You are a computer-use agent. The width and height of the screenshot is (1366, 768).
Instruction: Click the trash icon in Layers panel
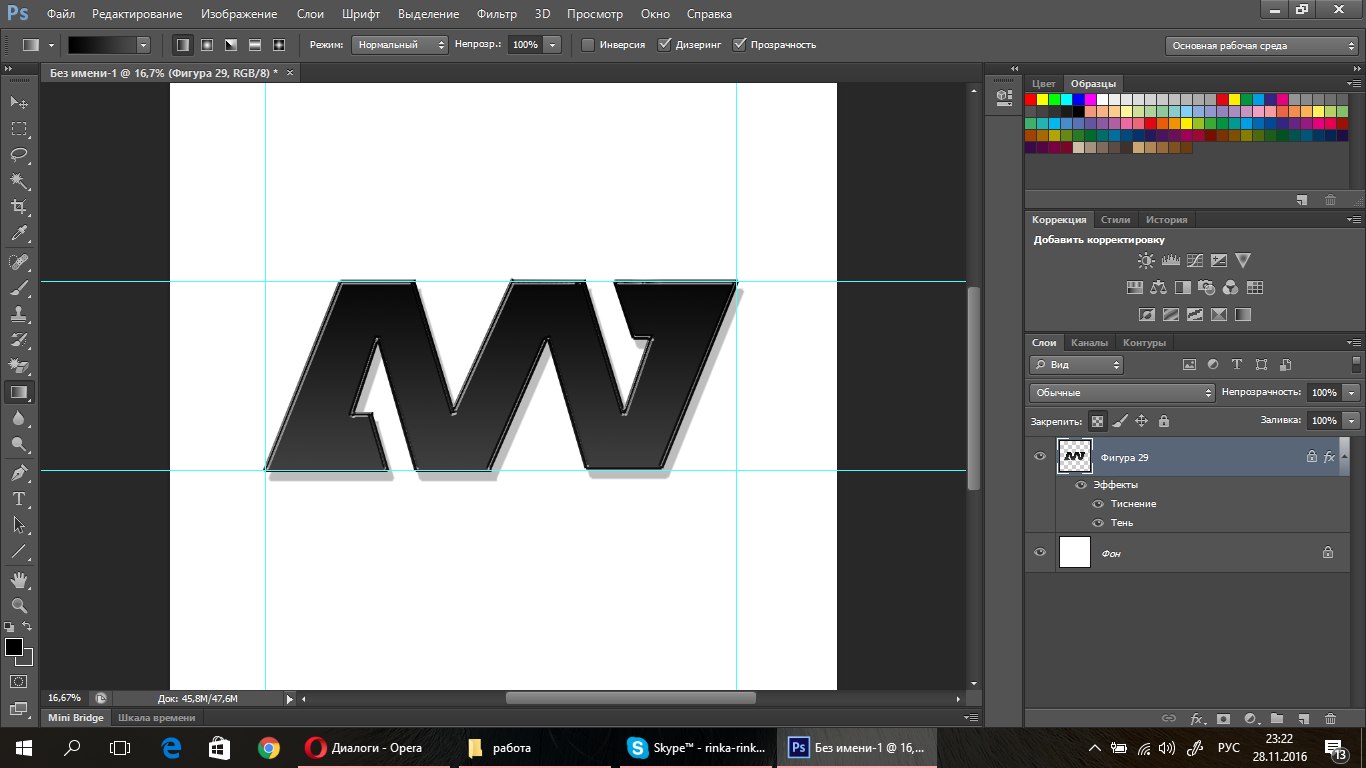1330,718
